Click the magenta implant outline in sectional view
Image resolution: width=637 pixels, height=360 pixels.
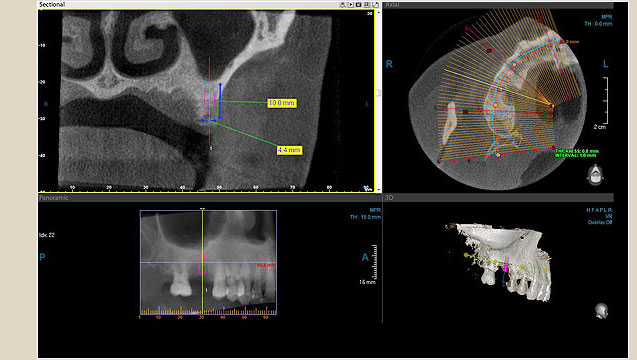[x=209, y=101]
